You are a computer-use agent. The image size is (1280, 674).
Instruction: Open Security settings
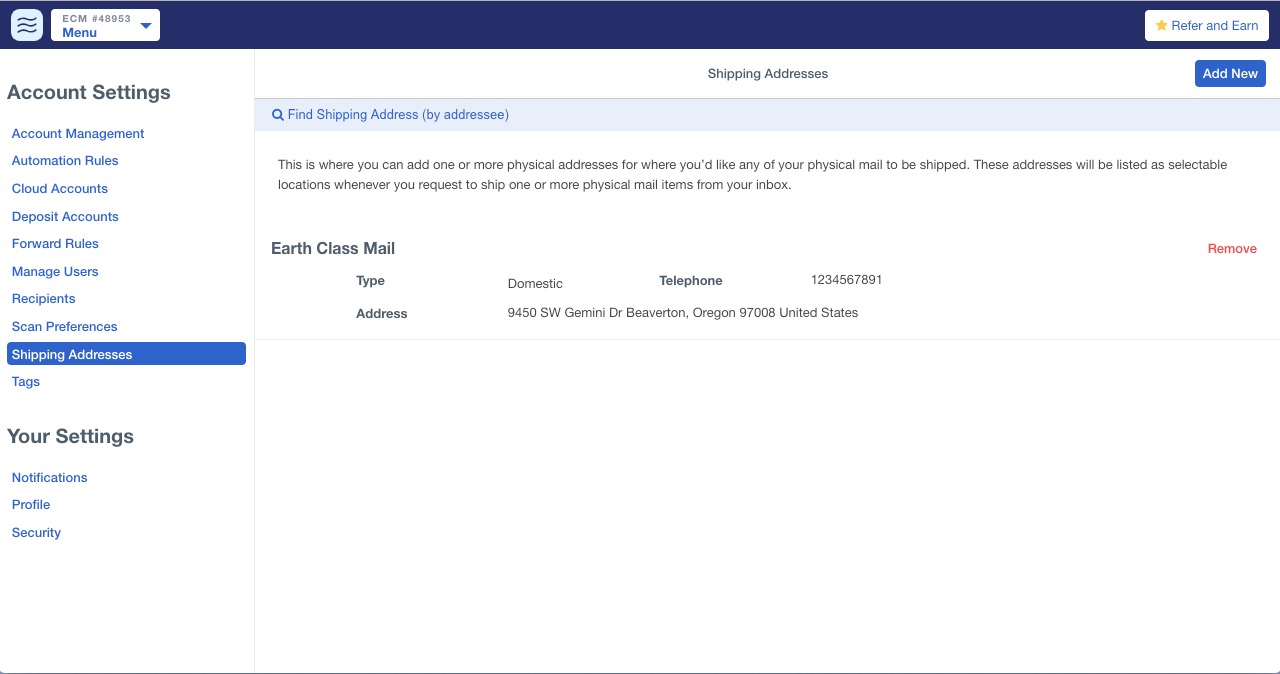(x=37, y=533)
